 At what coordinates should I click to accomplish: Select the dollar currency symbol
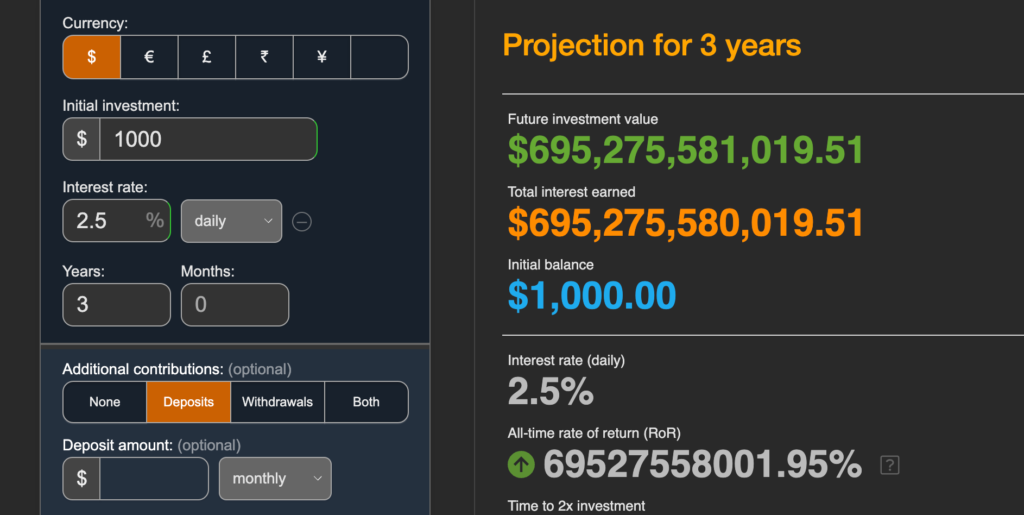91,57
